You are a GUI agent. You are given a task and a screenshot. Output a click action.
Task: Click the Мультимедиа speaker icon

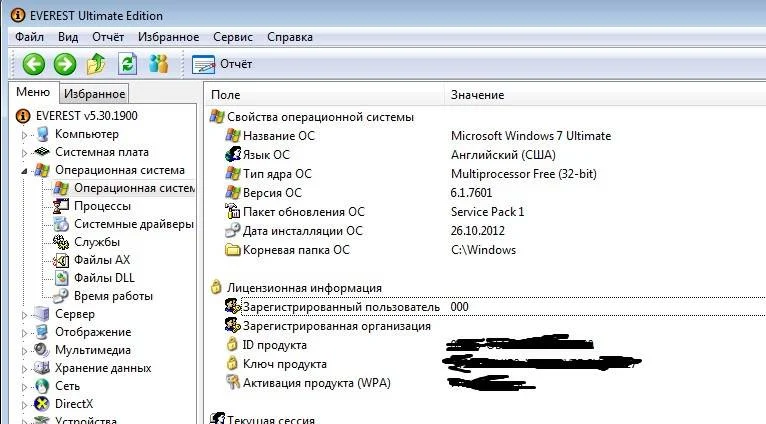point(42,350)
